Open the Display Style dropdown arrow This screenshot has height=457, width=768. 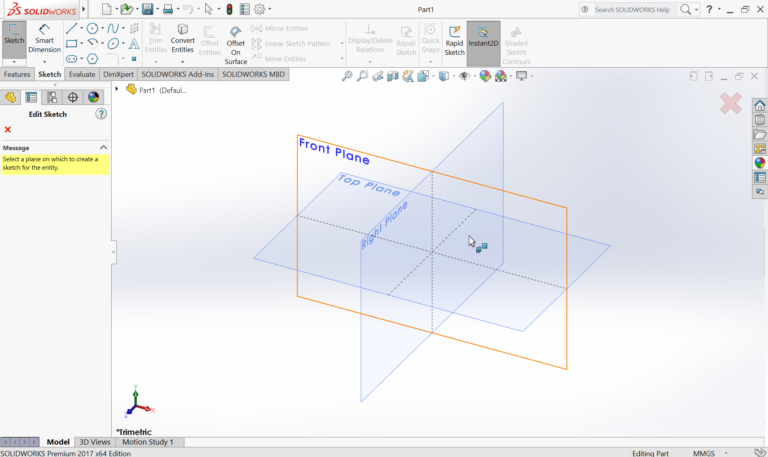click(x=454, y=76)
